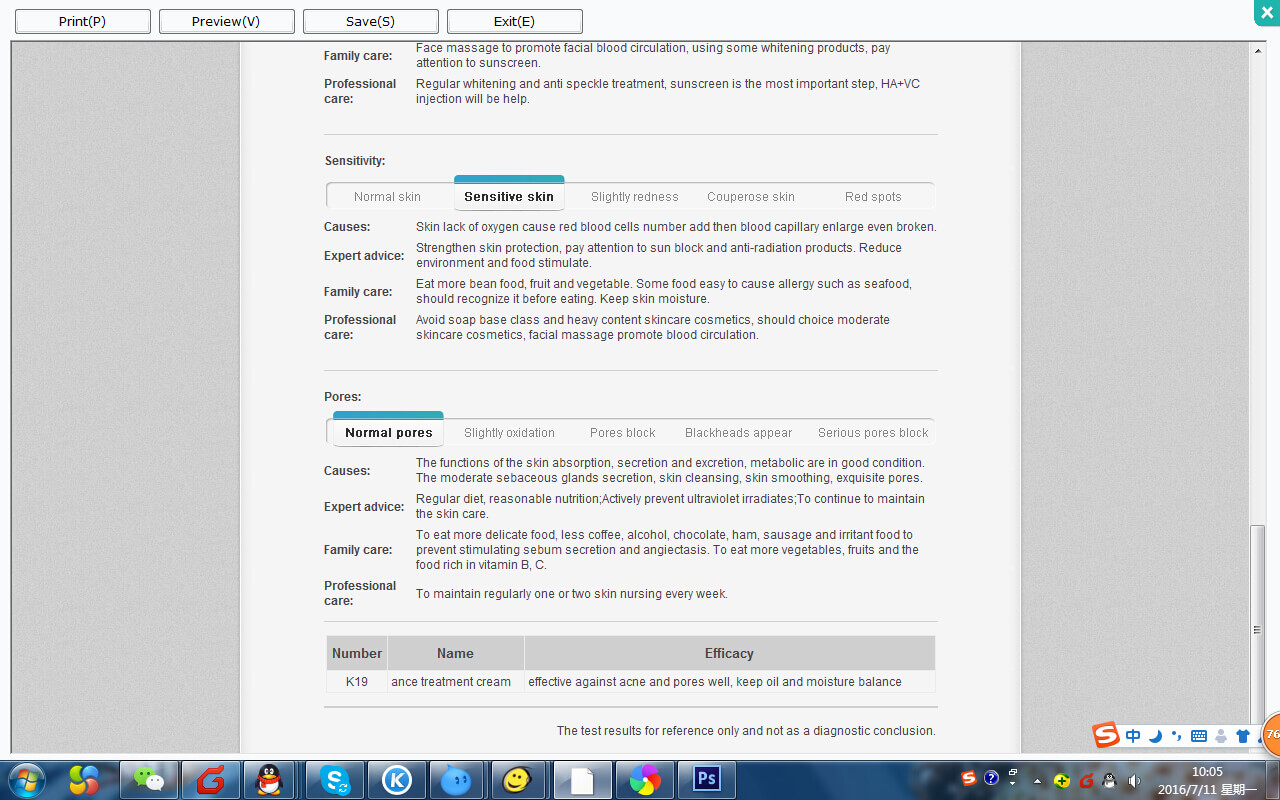Switch to Couperose skin tab
1280x800 pixels.
(x=750, y=197)
